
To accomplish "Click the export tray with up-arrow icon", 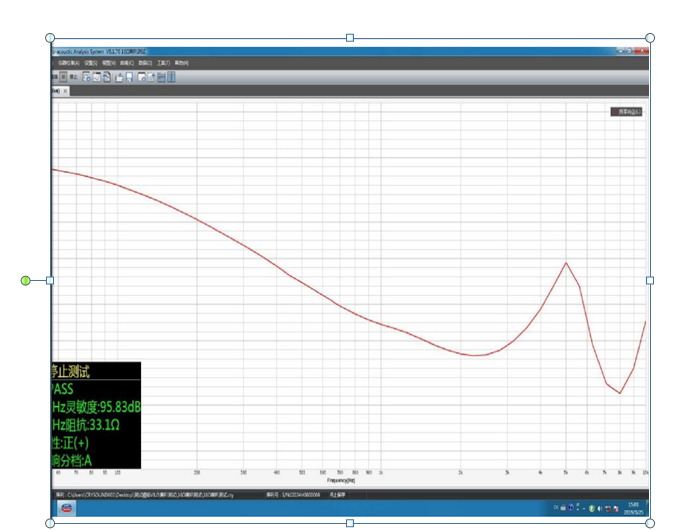I will 119,77.
